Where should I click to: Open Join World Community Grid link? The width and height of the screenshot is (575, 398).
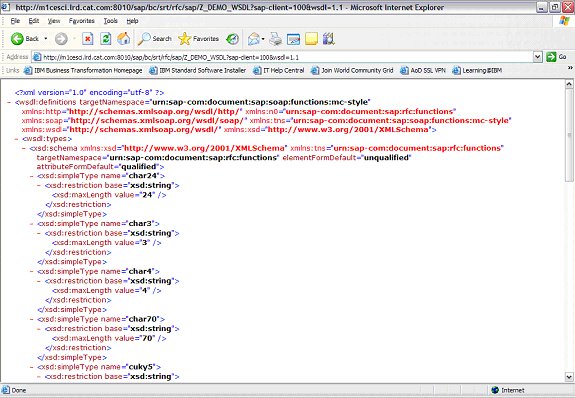(352, 70)
